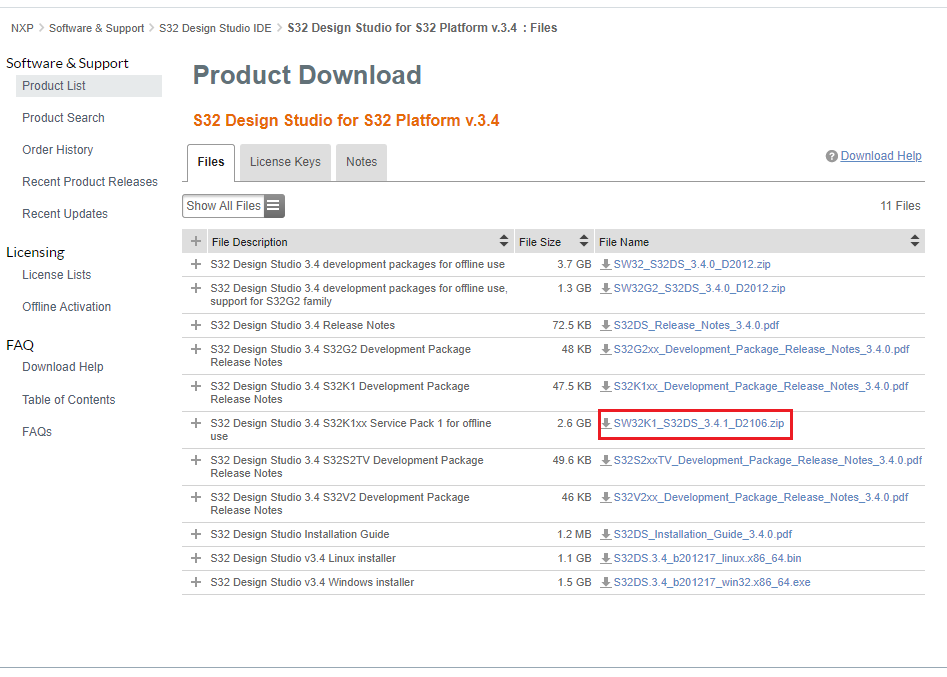947x677 pixels.
Task: Download S32DS_Installation_Guide_3.4.0.pdf link
Action: [x=703, y=534]
